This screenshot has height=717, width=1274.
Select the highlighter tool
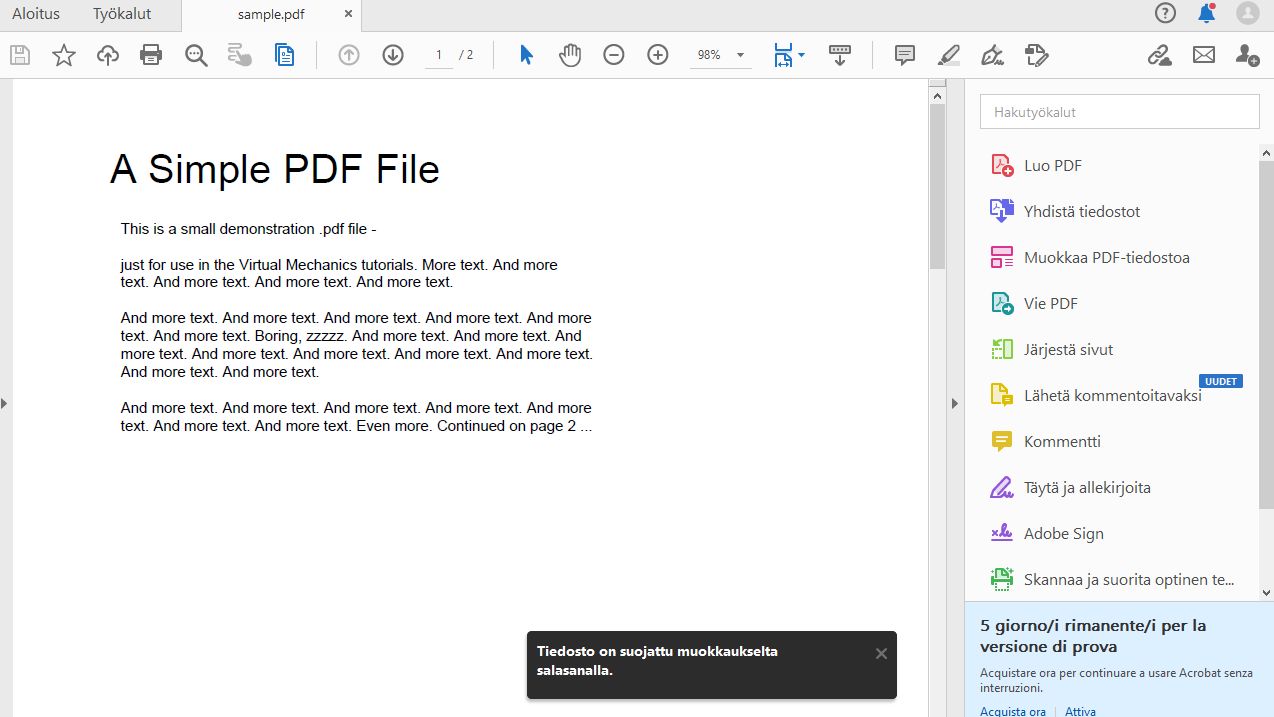coord(949,55)
